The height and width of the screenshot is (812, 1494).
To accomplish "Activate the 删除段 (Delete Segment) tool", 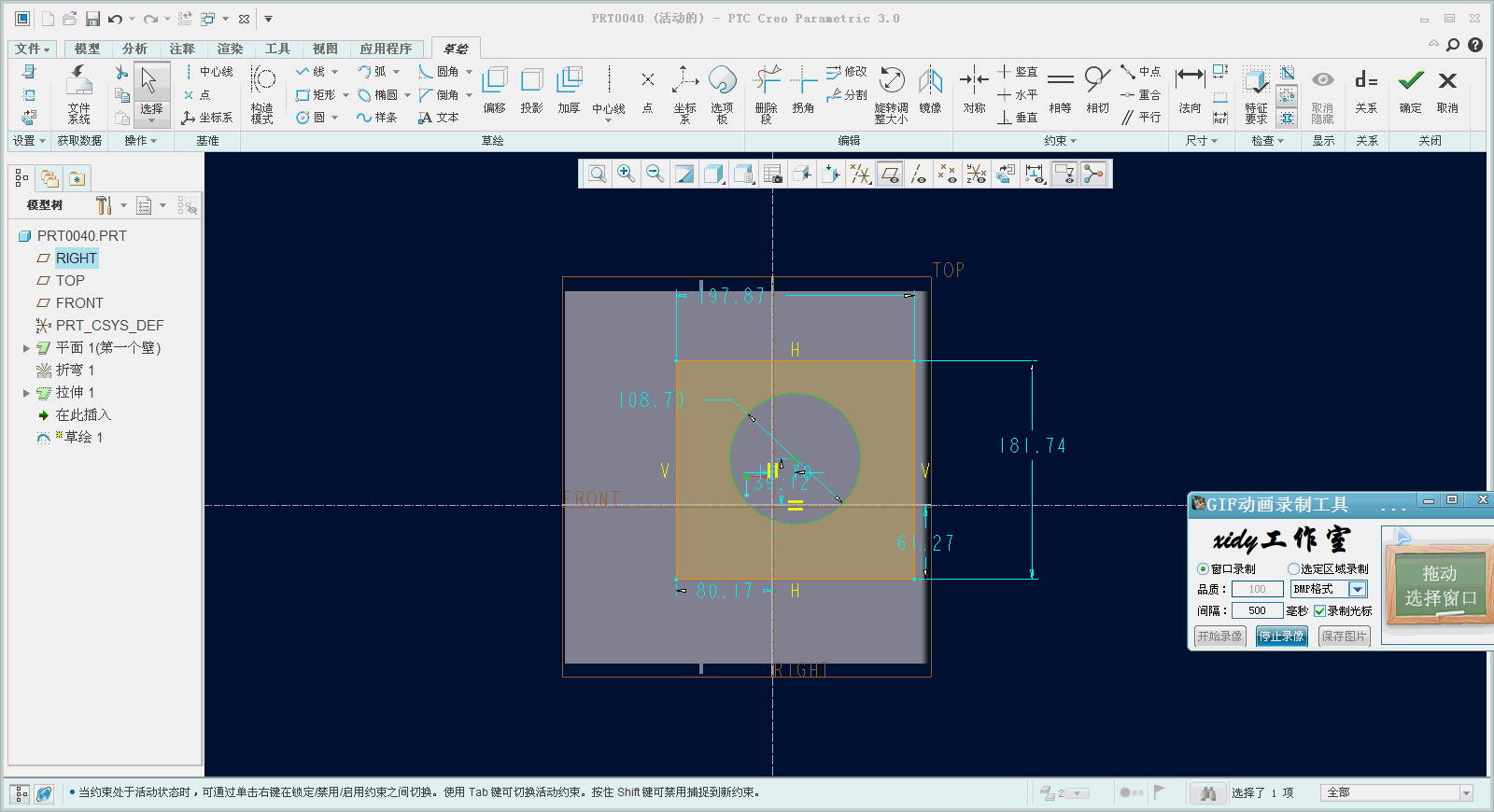I will click(x=766, y=93).
